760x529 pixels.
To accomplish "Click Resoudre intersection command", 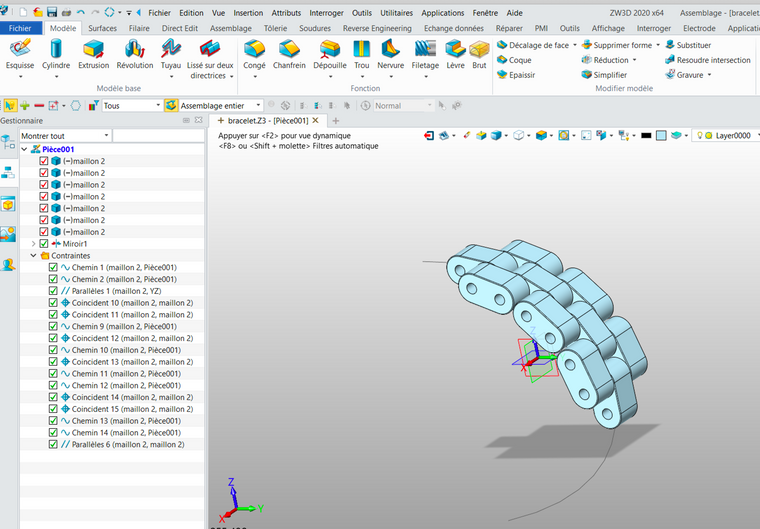I will 708,60.
